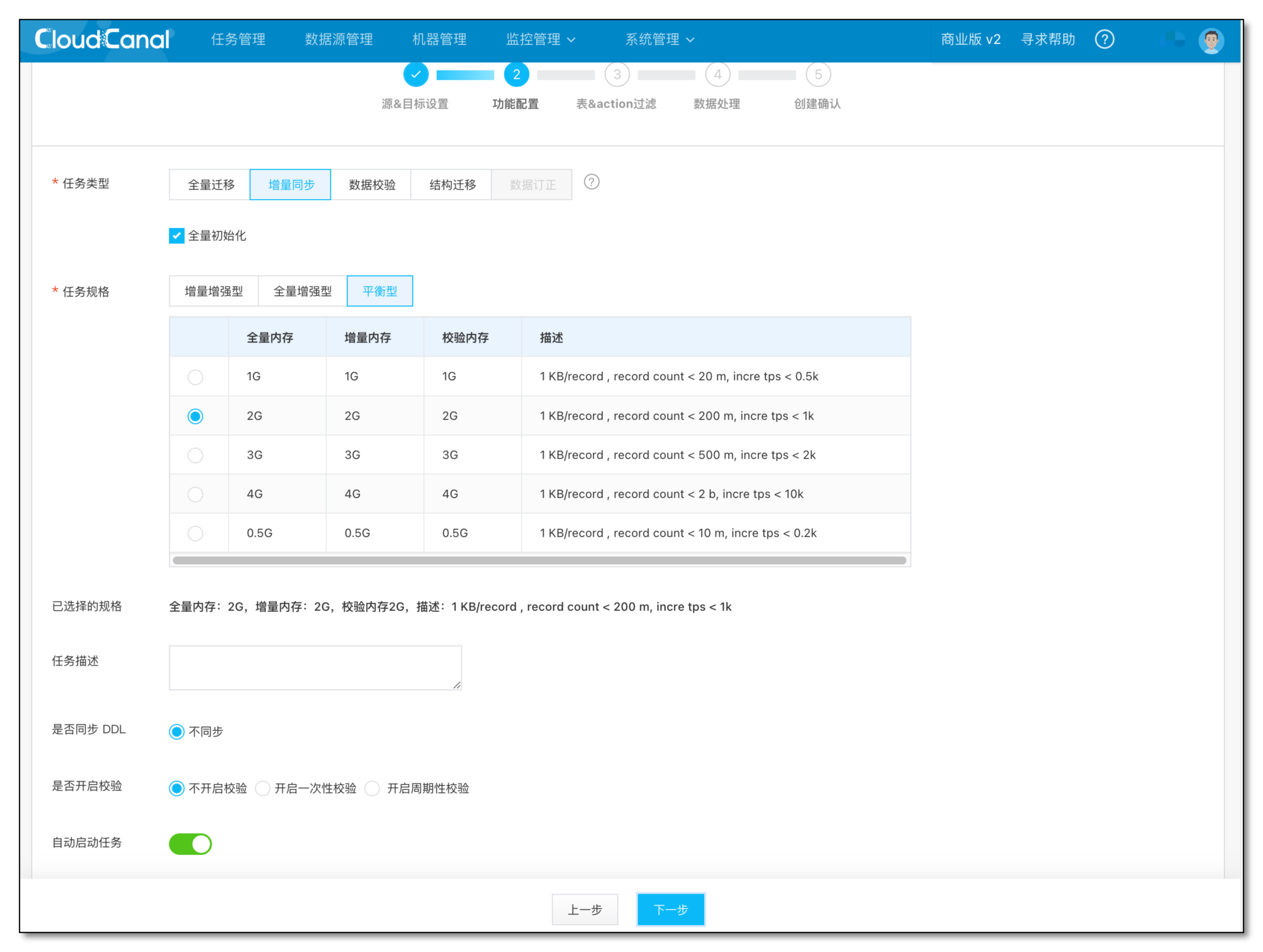Click inside the 任务描述 text area
The height and width of the screenshot is (952, 1263).
coord(314,667)
